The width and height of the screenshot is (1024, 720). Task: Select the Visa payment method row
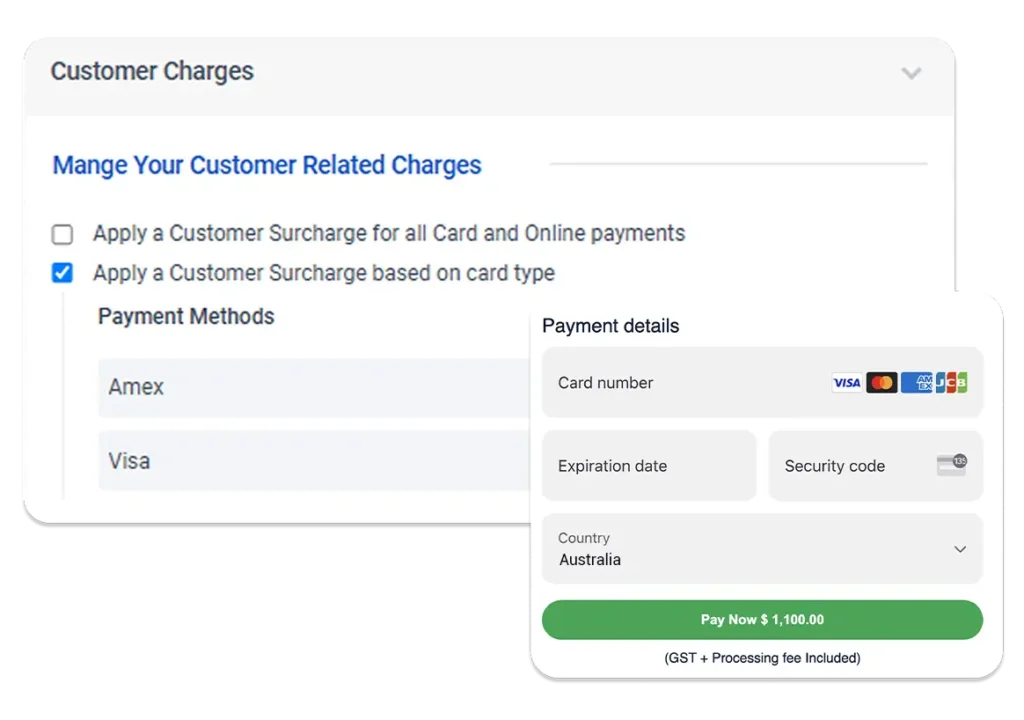coord(314,461)
